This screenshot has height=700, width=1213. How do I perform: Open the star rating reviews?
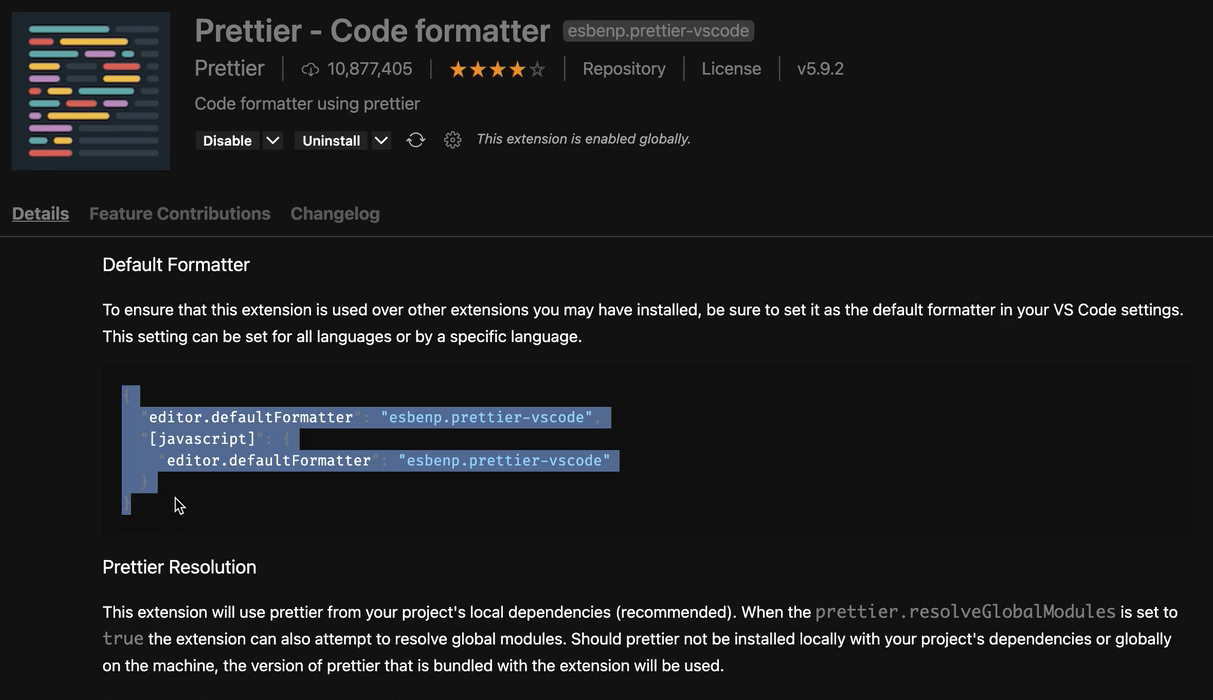click(497, 69)
